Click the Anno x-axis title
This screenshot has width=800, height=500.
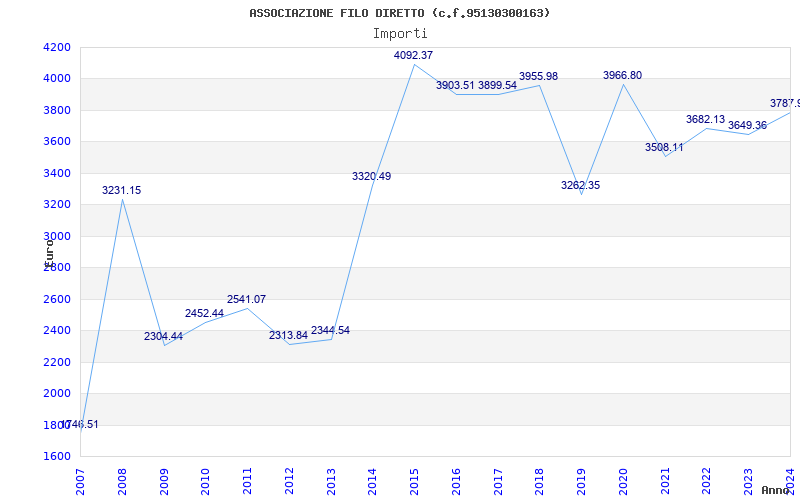coord(776,490)
